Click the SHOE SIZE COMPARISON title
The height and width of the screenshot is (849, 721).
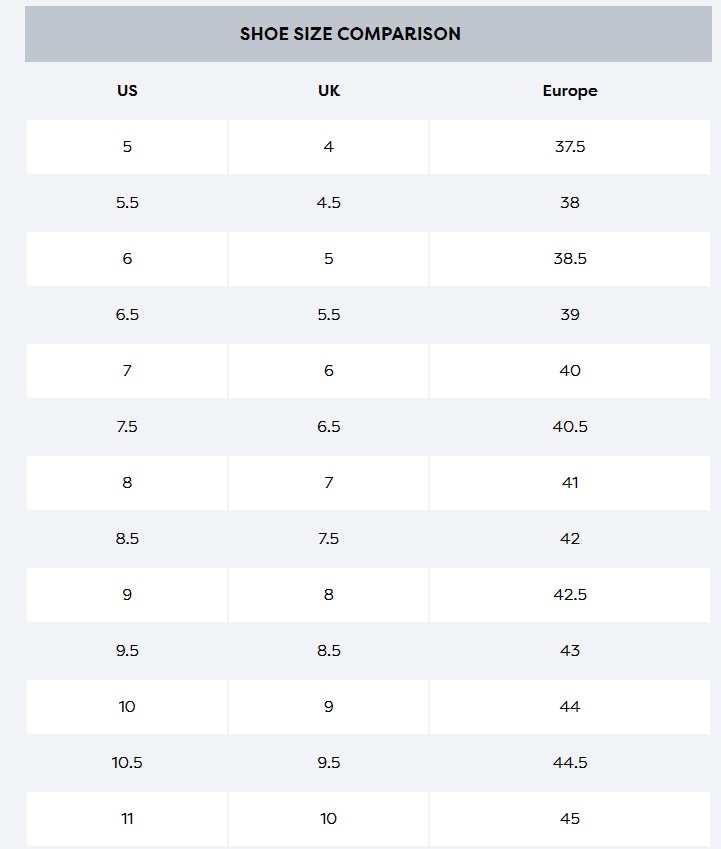click(350, 34)
